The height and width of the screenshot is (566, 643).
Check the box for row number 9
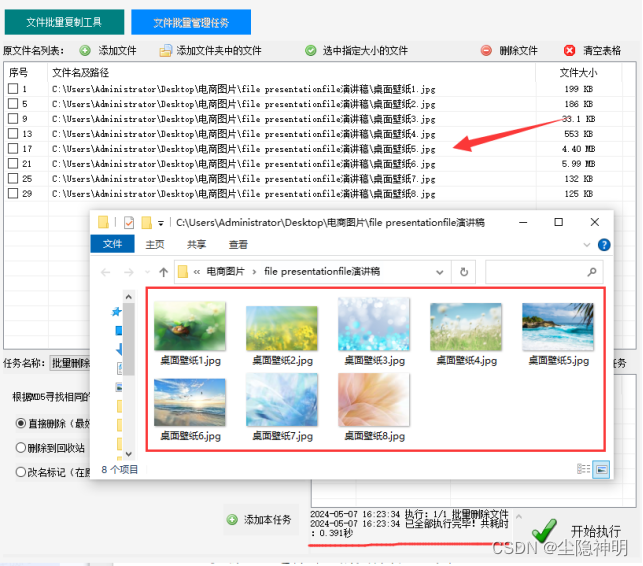pos(13,119)
